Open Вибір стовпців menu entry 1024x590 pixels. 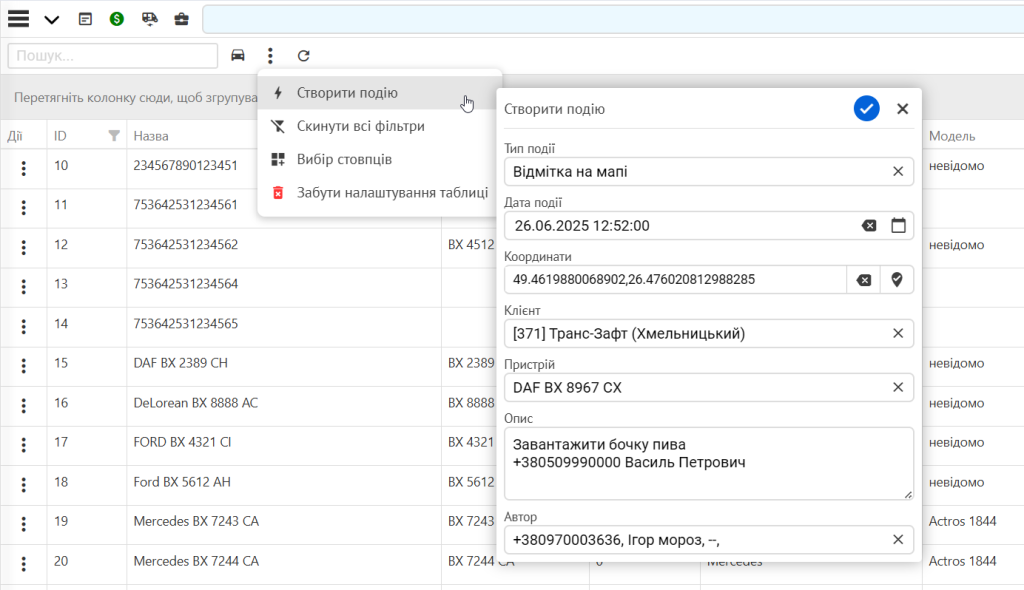coord(379,159)
